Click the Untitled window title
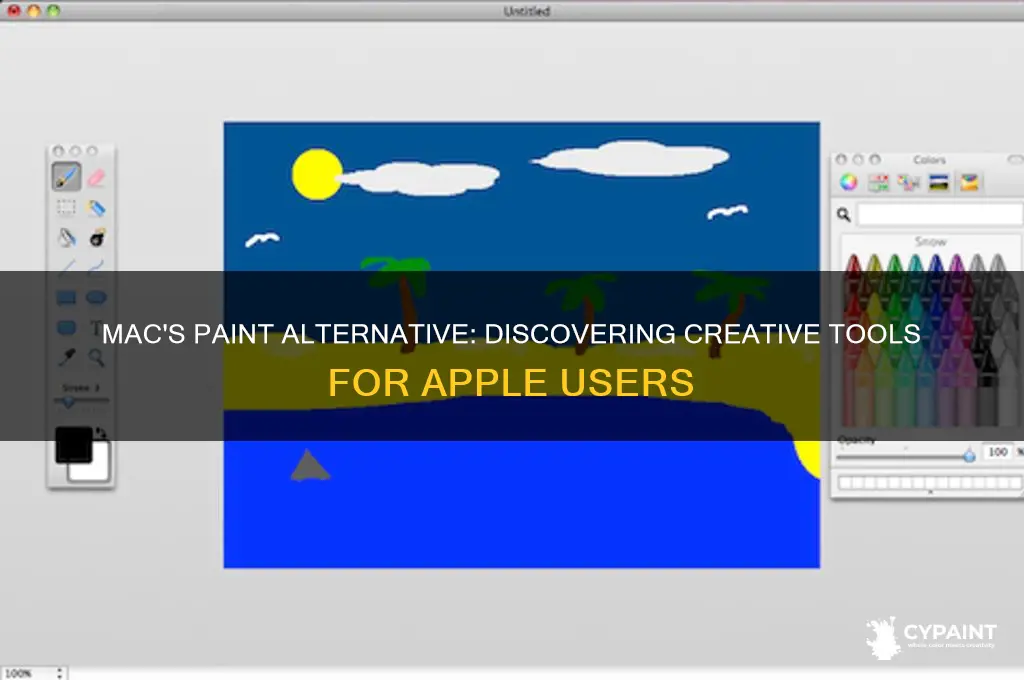1024x680 pixels. pyautogui.click(x=527, y=11)
